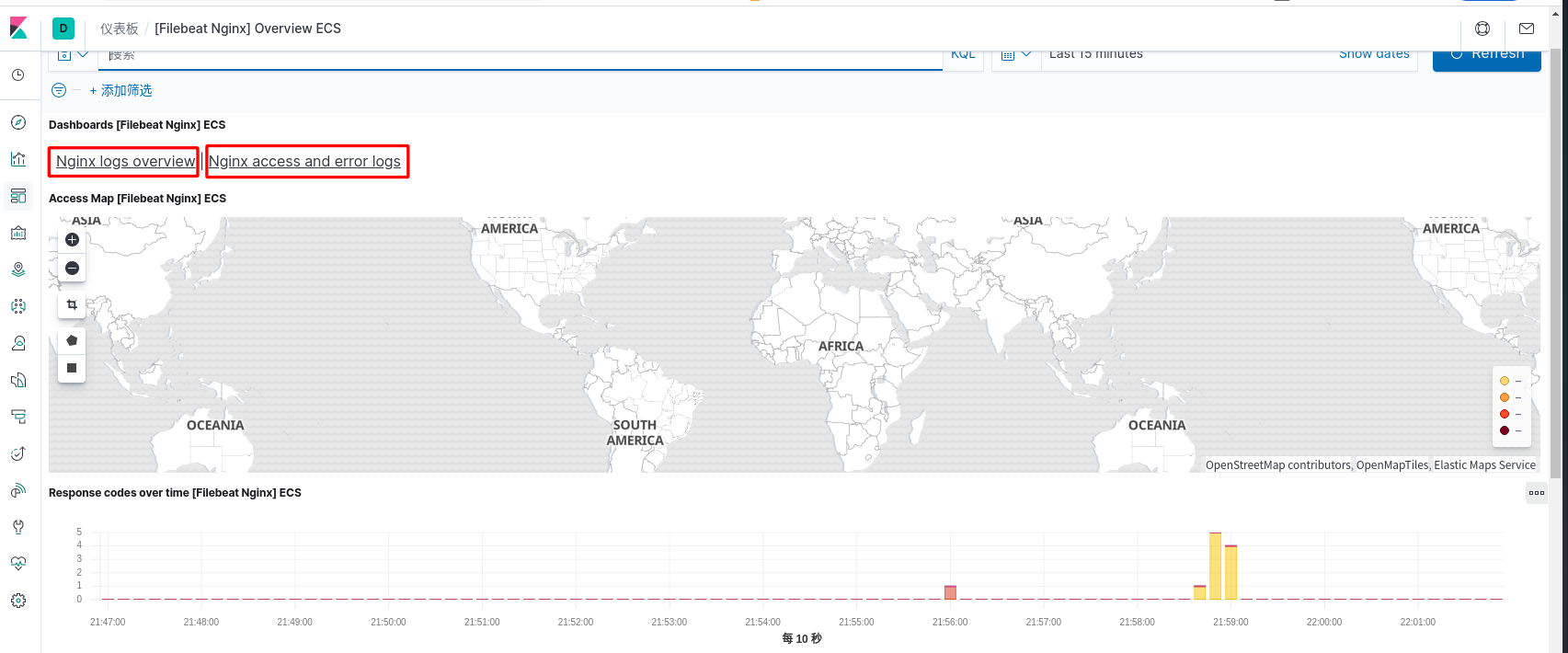The image size is (1568, 653).
Task: Open Nginx access and error logs link
Action: click(304, 161)
